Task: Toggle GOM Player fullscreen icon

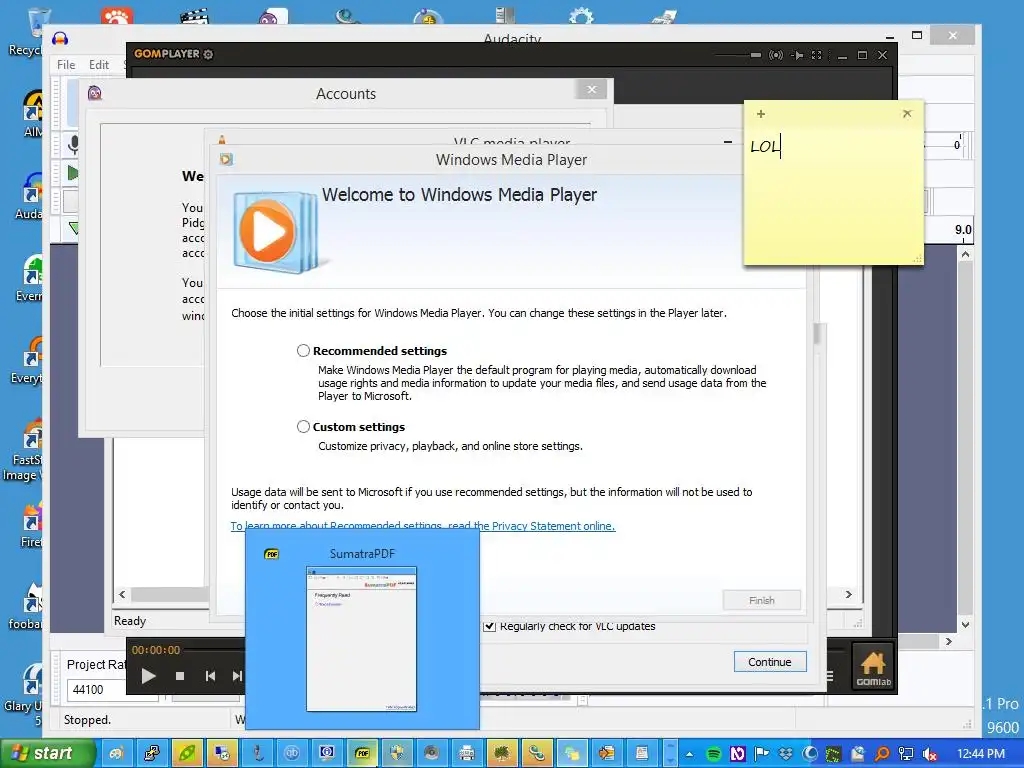Action: click(x=816, y=56)
